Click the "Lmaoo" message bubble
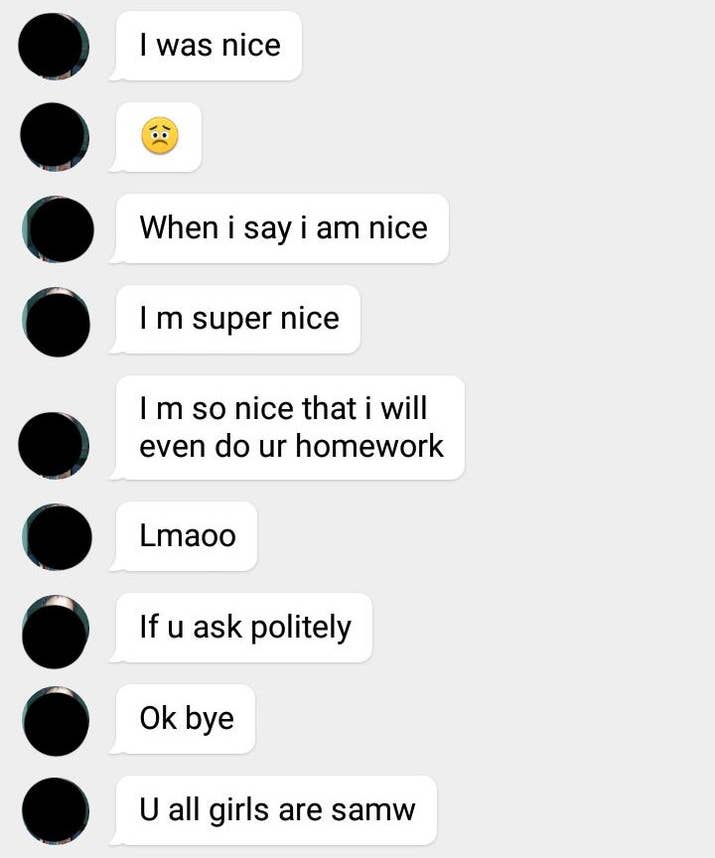 pos(188,536)
